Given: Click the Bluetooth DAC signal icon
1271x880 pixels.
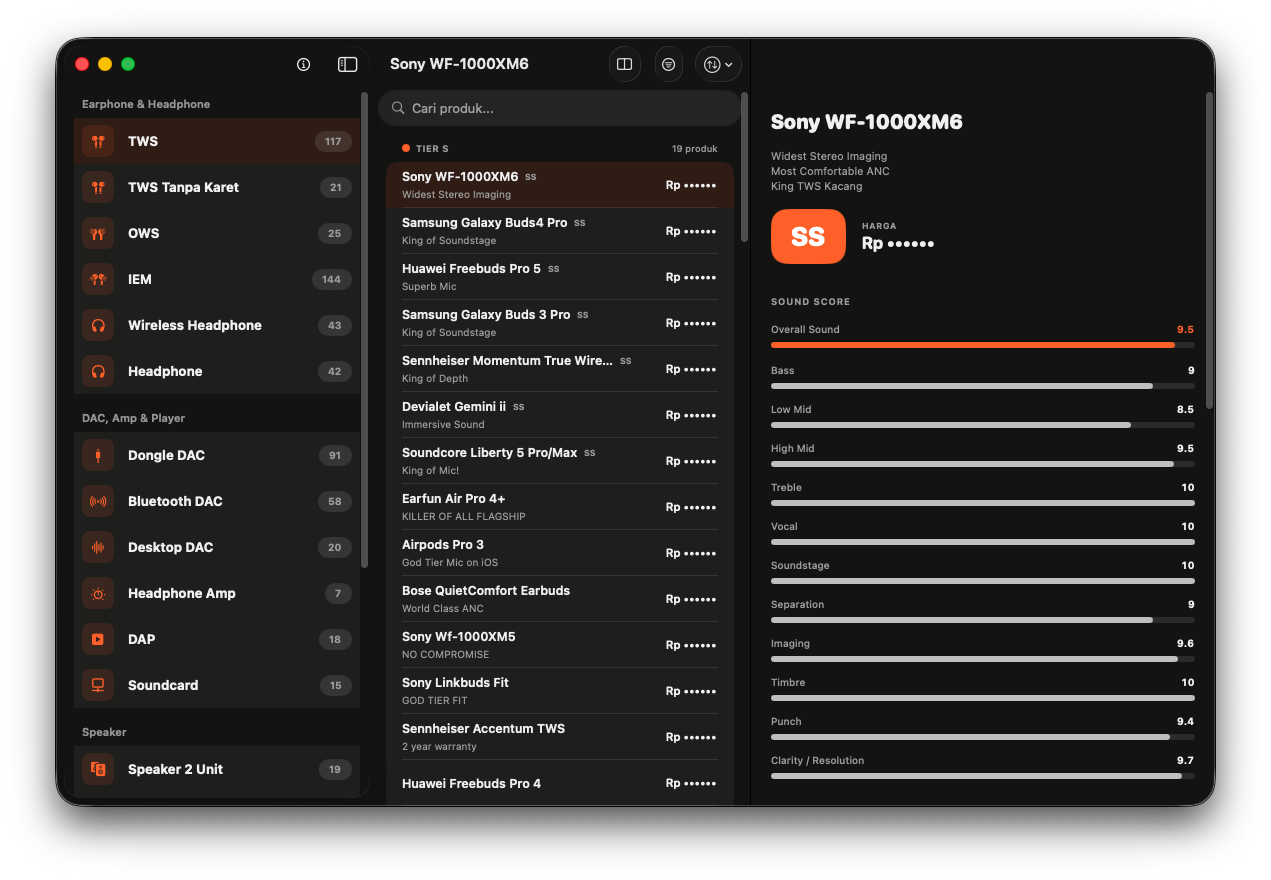Looking at the screenshot, I should (98, 501).
